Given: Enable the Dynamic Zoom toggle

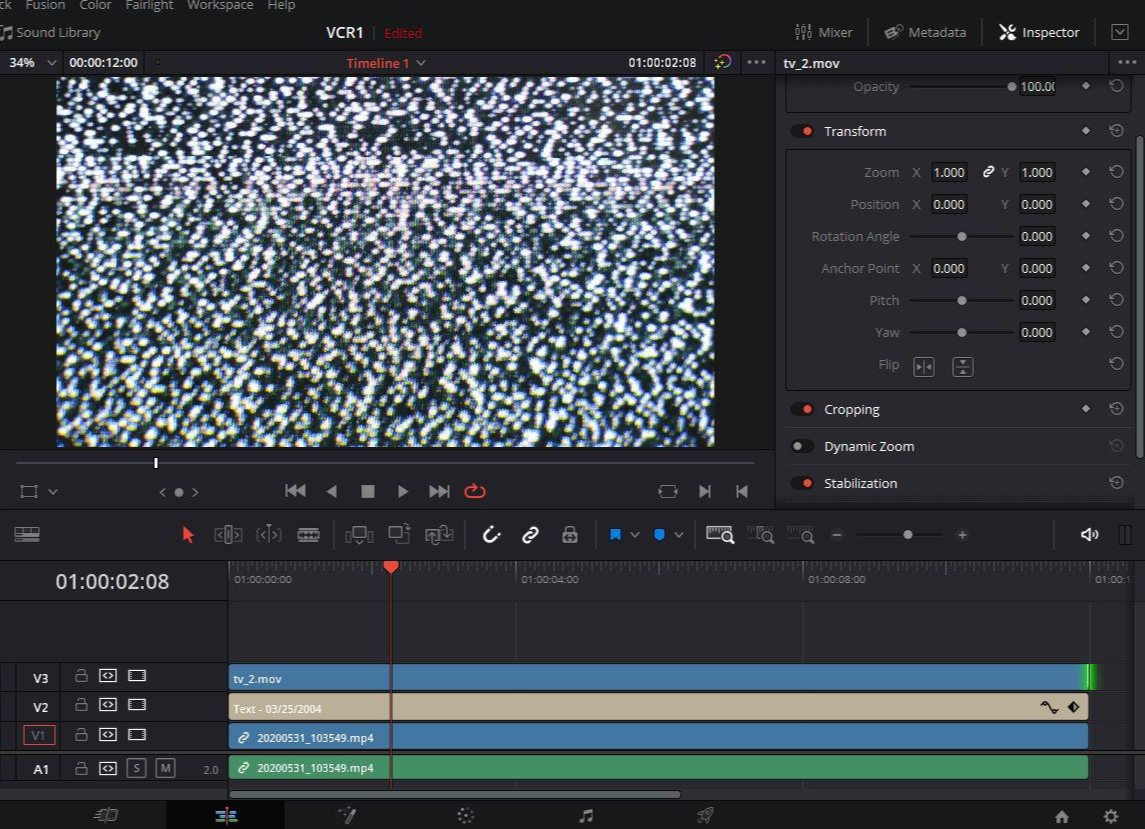Looking at the screenshot, I should 803,446.
